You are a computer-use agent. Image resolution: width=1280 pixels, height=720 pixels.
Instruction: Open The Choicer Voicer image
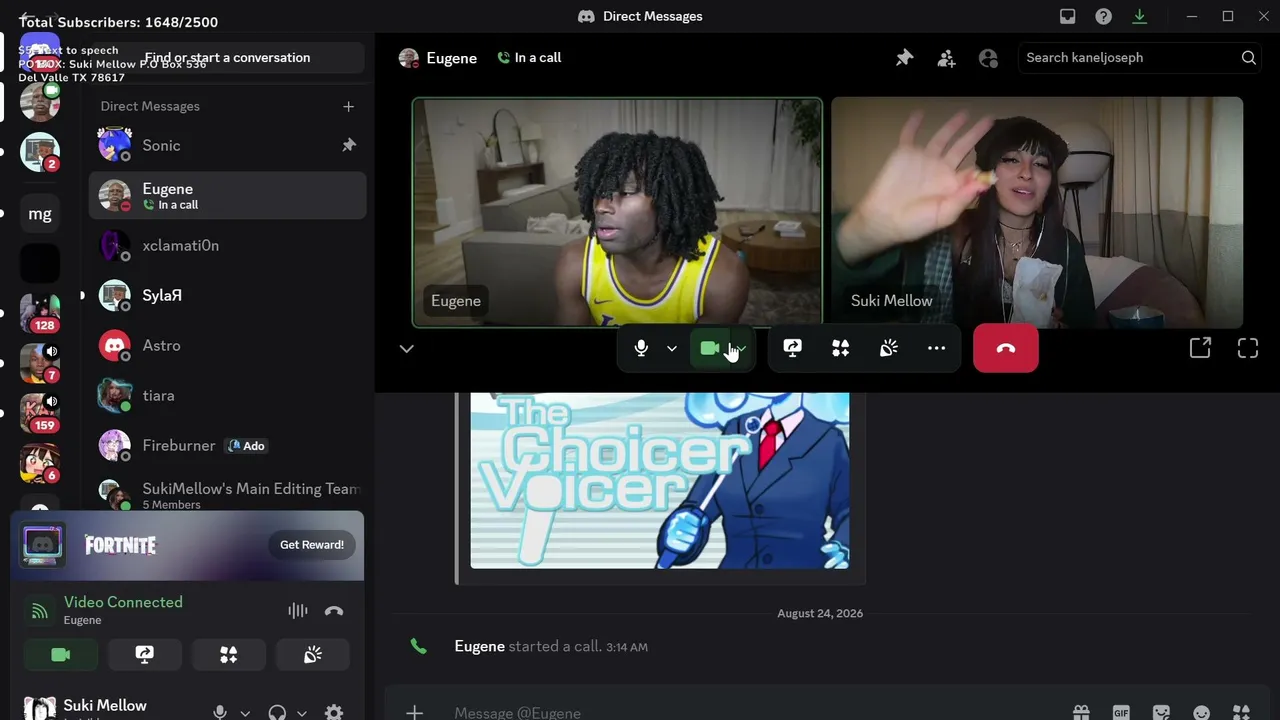pos(660,480)
